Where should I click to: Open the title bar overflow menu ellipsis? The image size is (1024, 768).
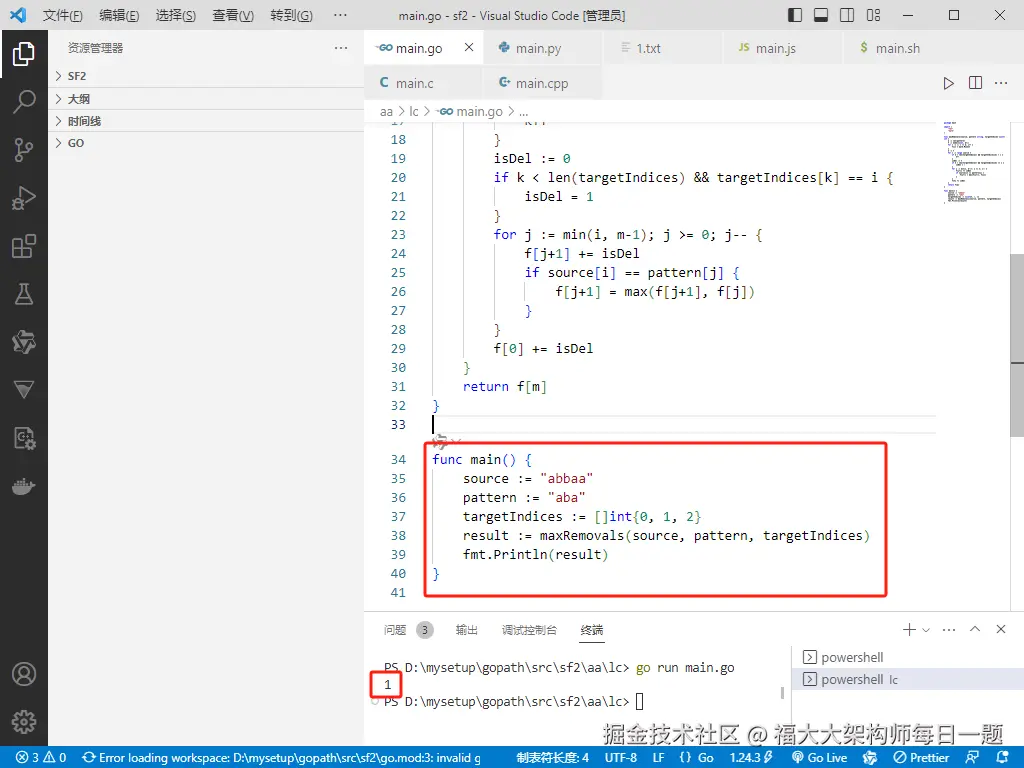coord(340,15)
